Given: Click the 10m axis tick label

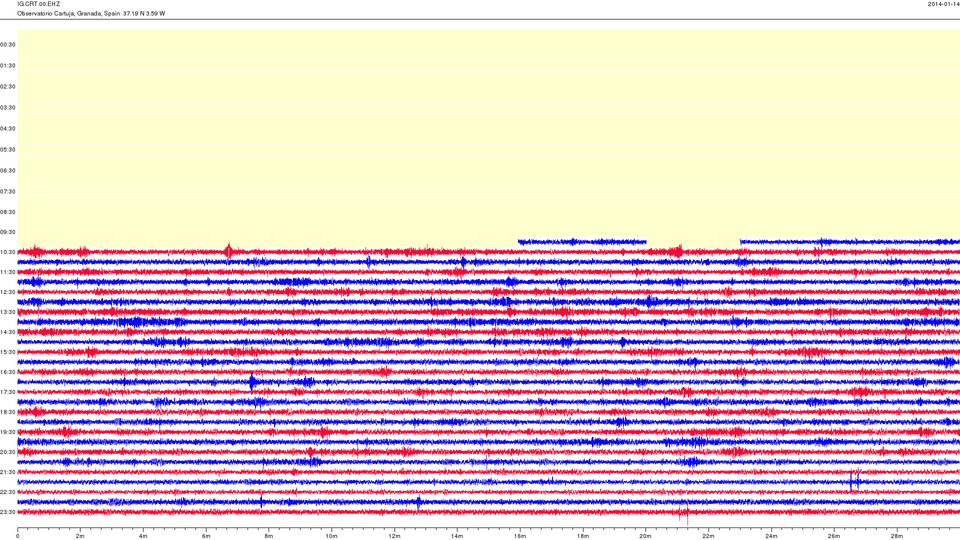Looking at the screenshot, I should tap(331, 536).
